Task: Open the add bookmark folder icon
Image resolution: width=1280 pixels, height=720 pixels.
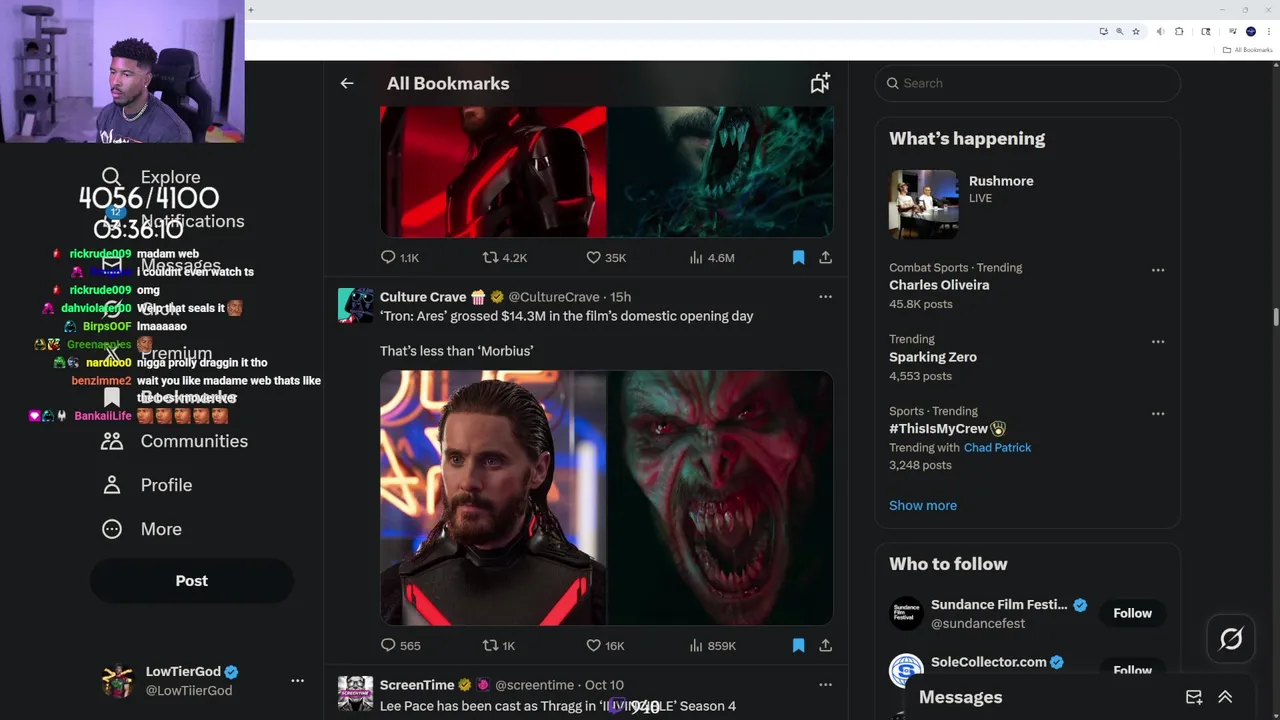Action: pyautogui.click(x=820, y=83)
